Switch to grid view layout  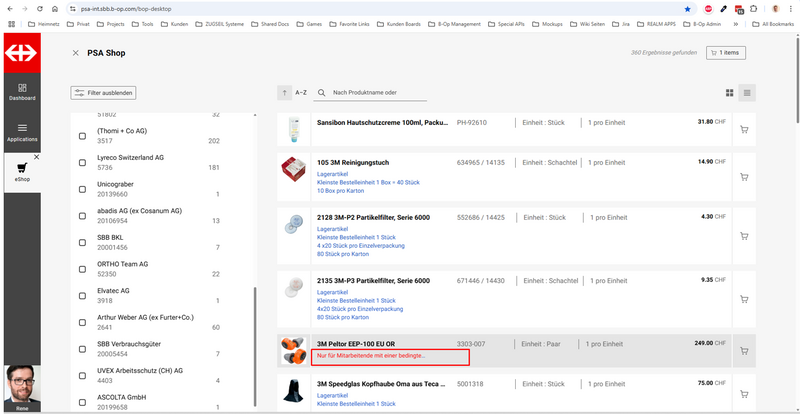pyautogui.click(x=730, y=93)
